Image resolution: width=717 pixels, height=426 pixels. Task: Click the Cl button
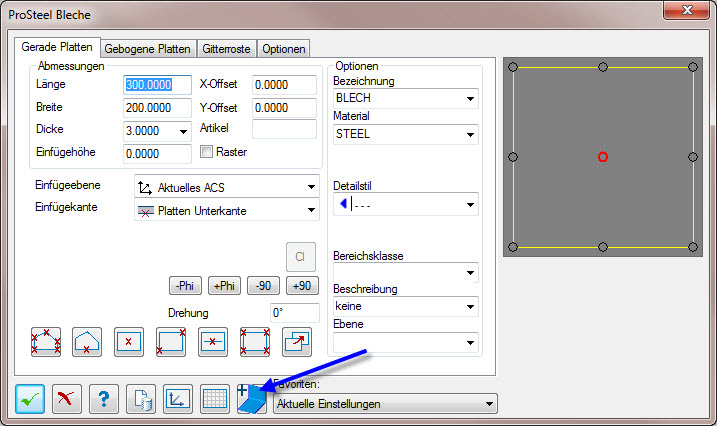(x=300, y=257)
